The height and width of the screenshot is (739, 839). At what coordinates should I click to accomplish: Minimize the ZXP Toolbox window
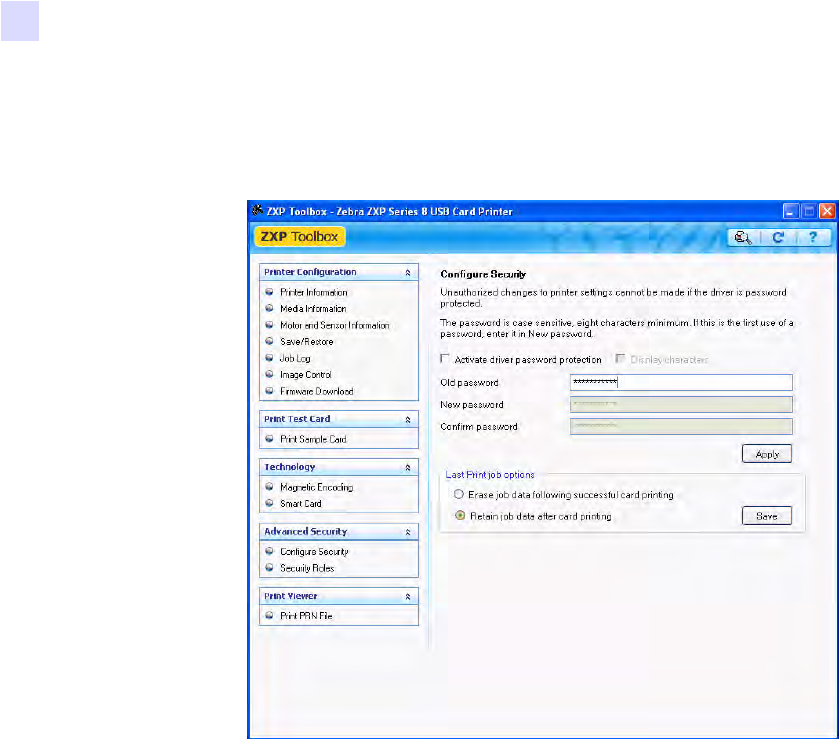tap(790, 211)
